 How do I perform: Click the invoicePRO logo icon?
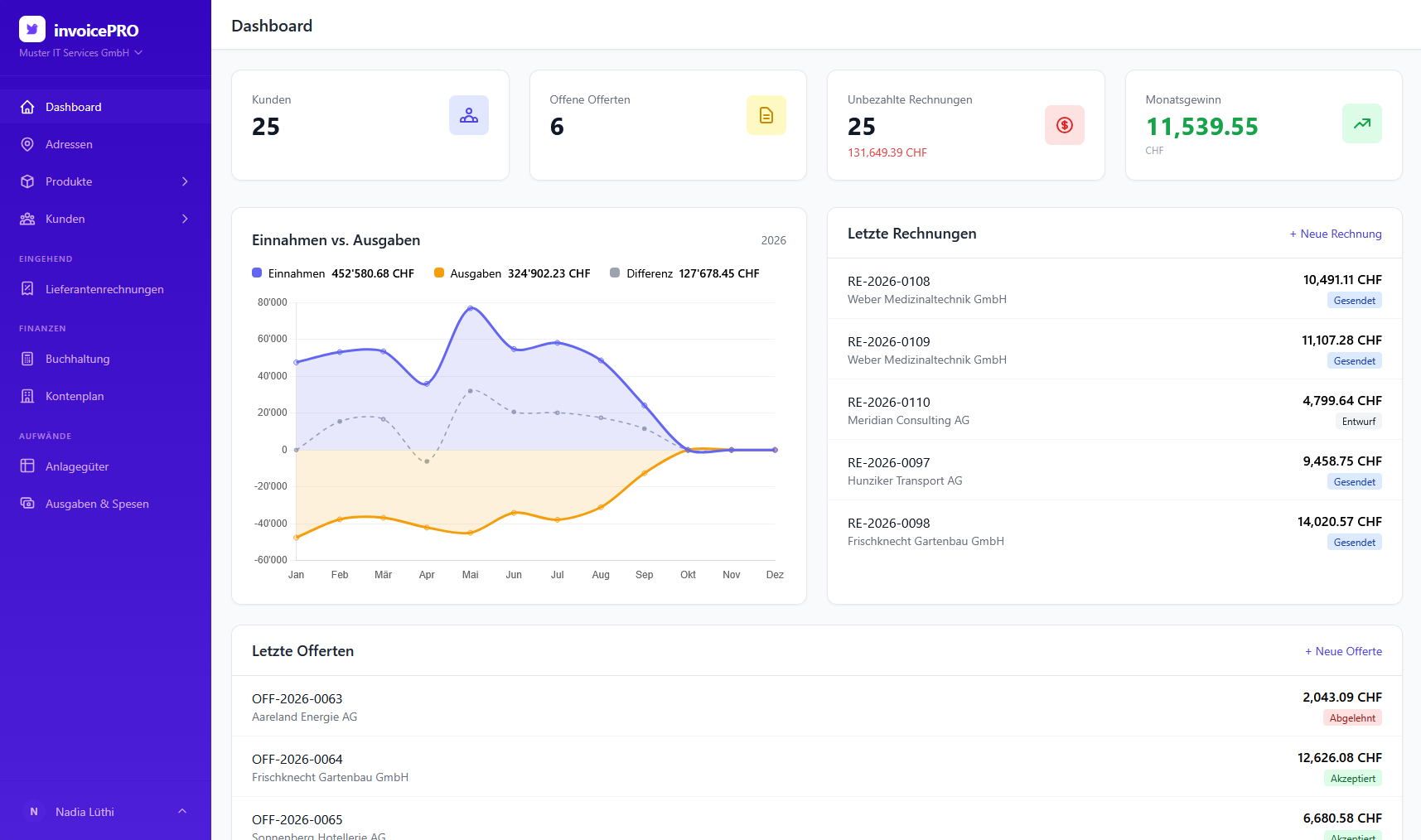click(x=32, y=29)
